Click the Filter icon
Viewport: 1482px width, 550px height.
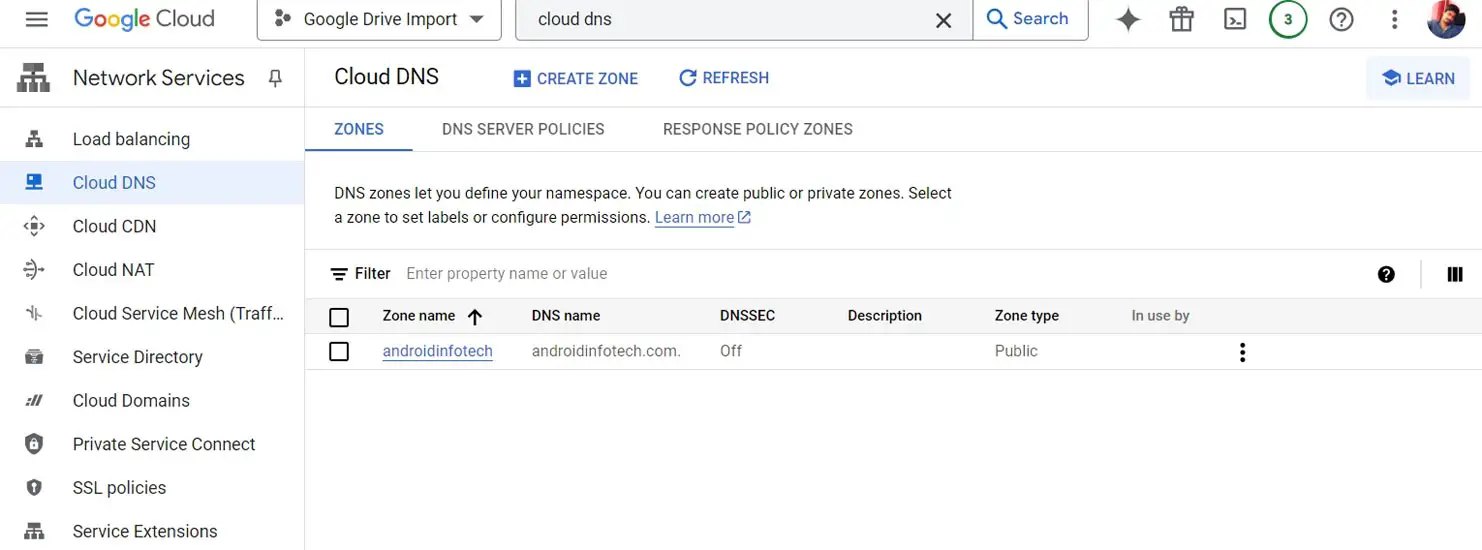(x=340, y=274)
